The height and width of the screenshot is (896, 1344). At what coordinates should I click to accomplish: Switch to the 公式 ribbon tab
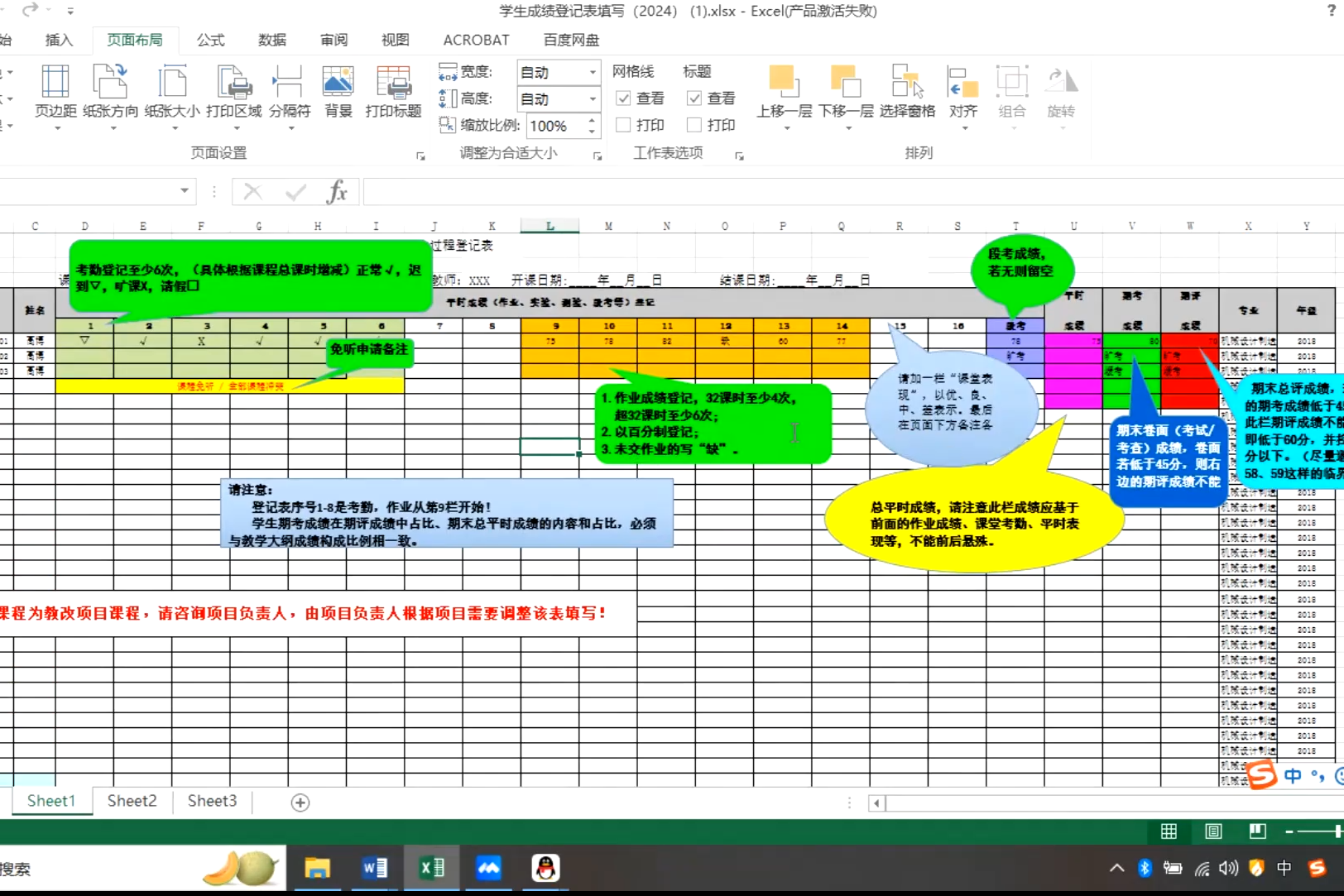(210, 40)
